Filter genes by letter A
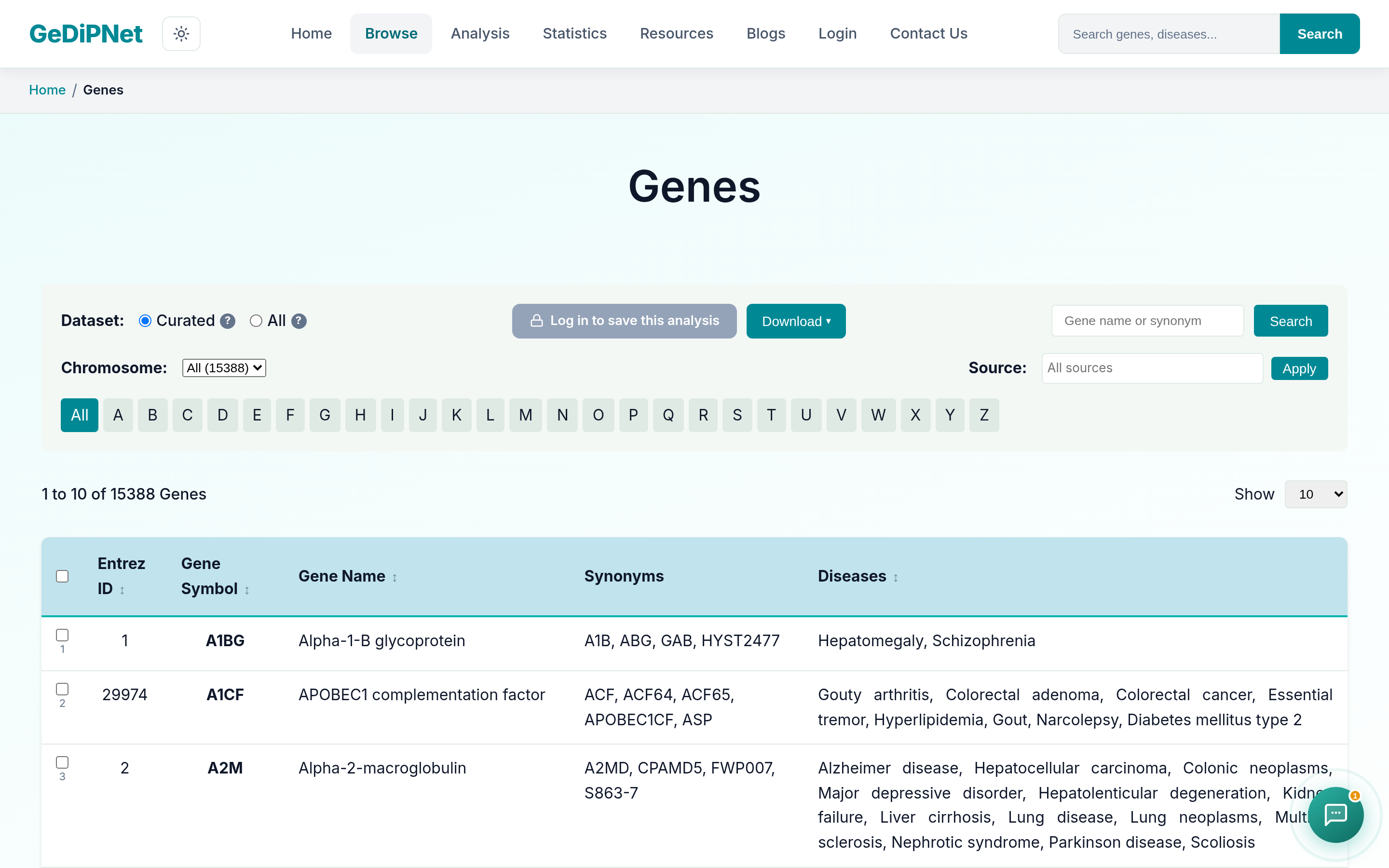 tap(118, 415)
